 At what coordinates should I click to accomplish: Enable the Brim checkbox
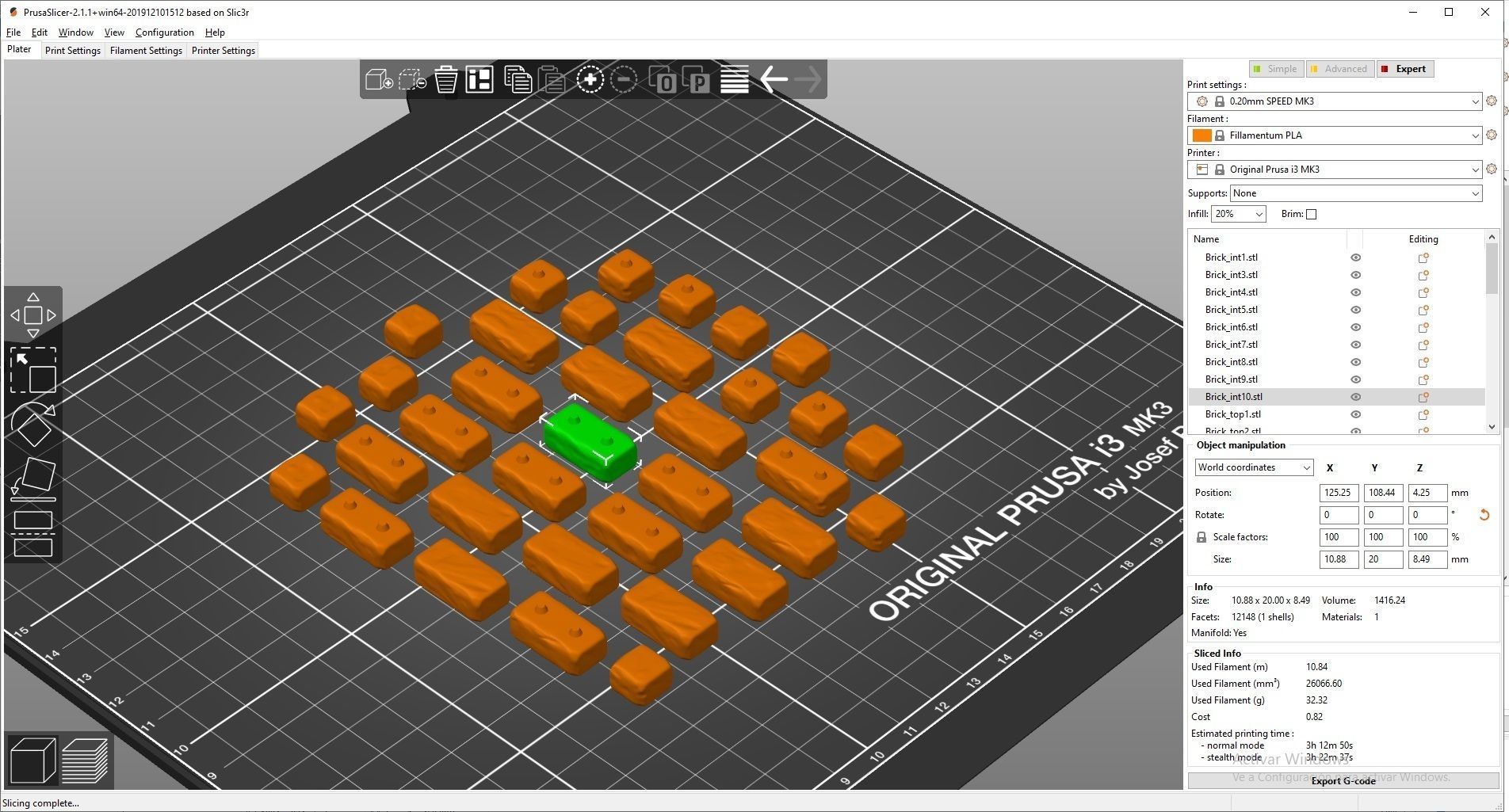[x=1311, y=215]
